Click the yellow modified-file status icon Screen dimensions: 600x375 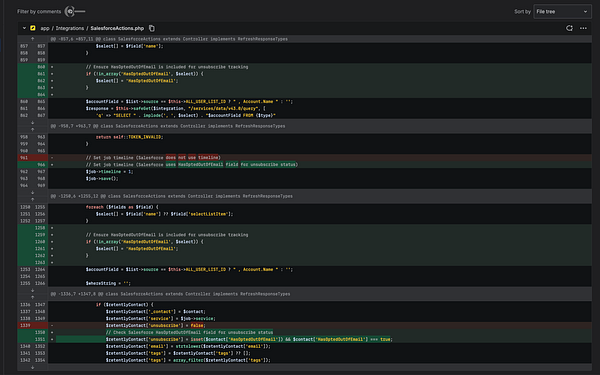[33, 28]
